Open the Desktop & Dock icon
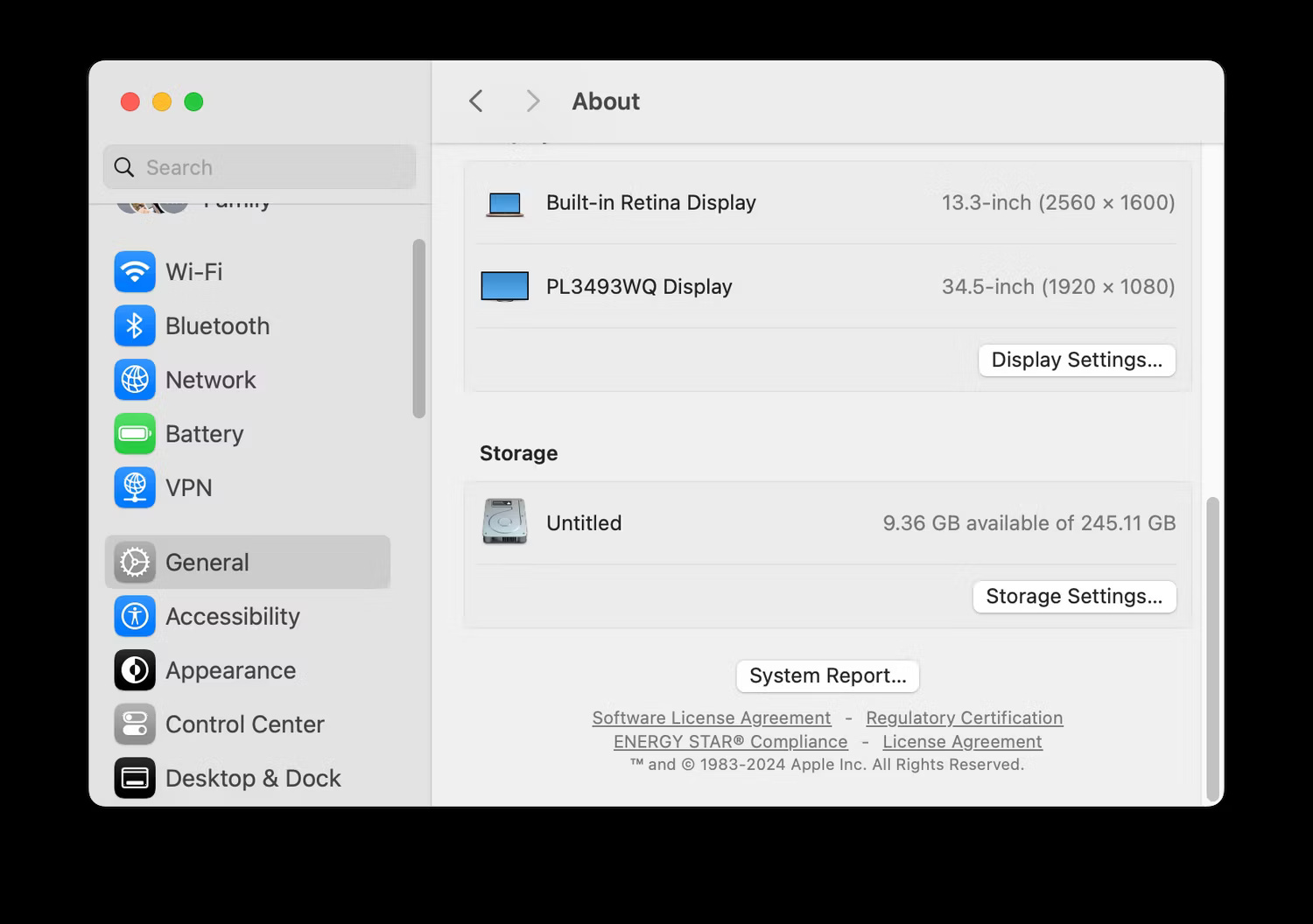This screenshot has width=1313, height=924. point(135,779)
